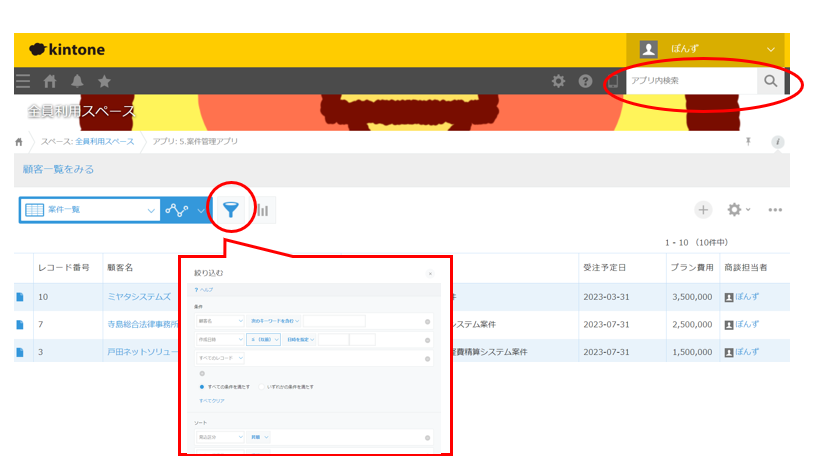Image resolution: width=827 pixels, height=471 pixels.
Task: Close the 絞り込む filter dialog
Action: click(x=430, y=273)
